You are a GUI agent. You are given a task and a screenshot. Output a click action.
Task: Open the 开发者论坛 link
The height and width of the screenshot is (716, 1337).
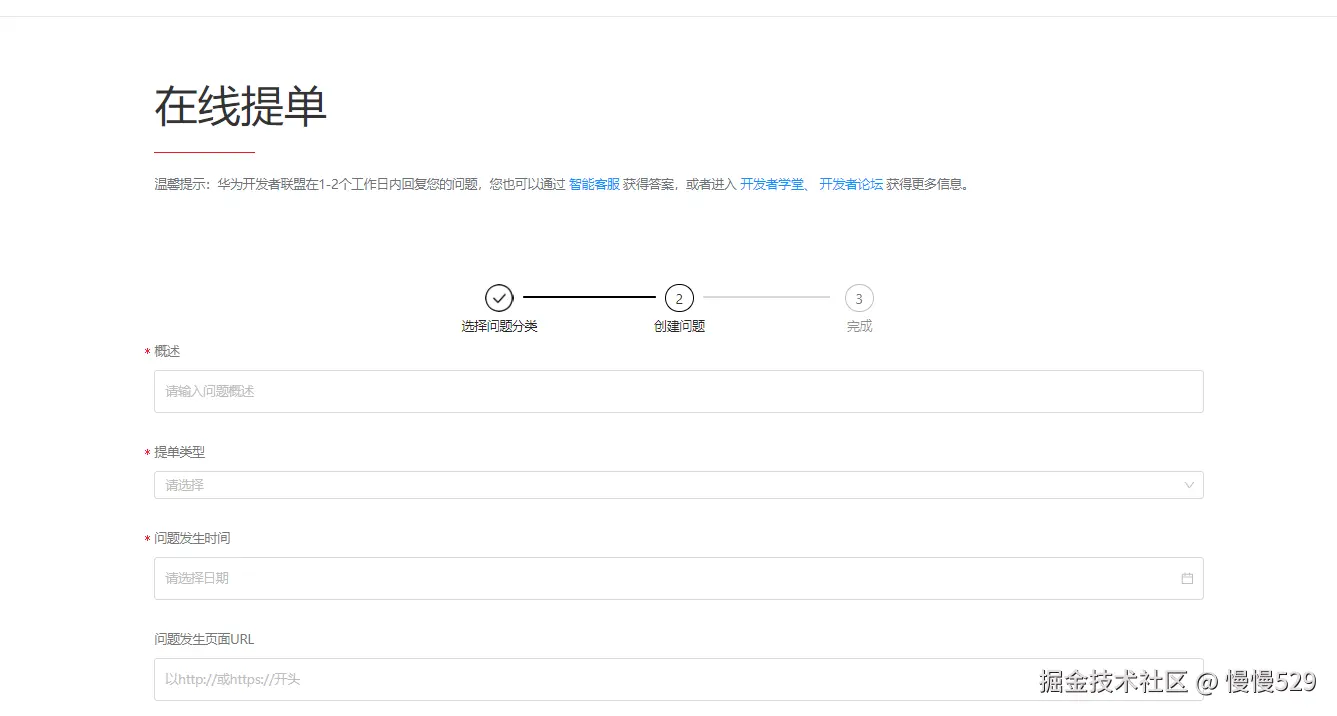tap(851, 184)
